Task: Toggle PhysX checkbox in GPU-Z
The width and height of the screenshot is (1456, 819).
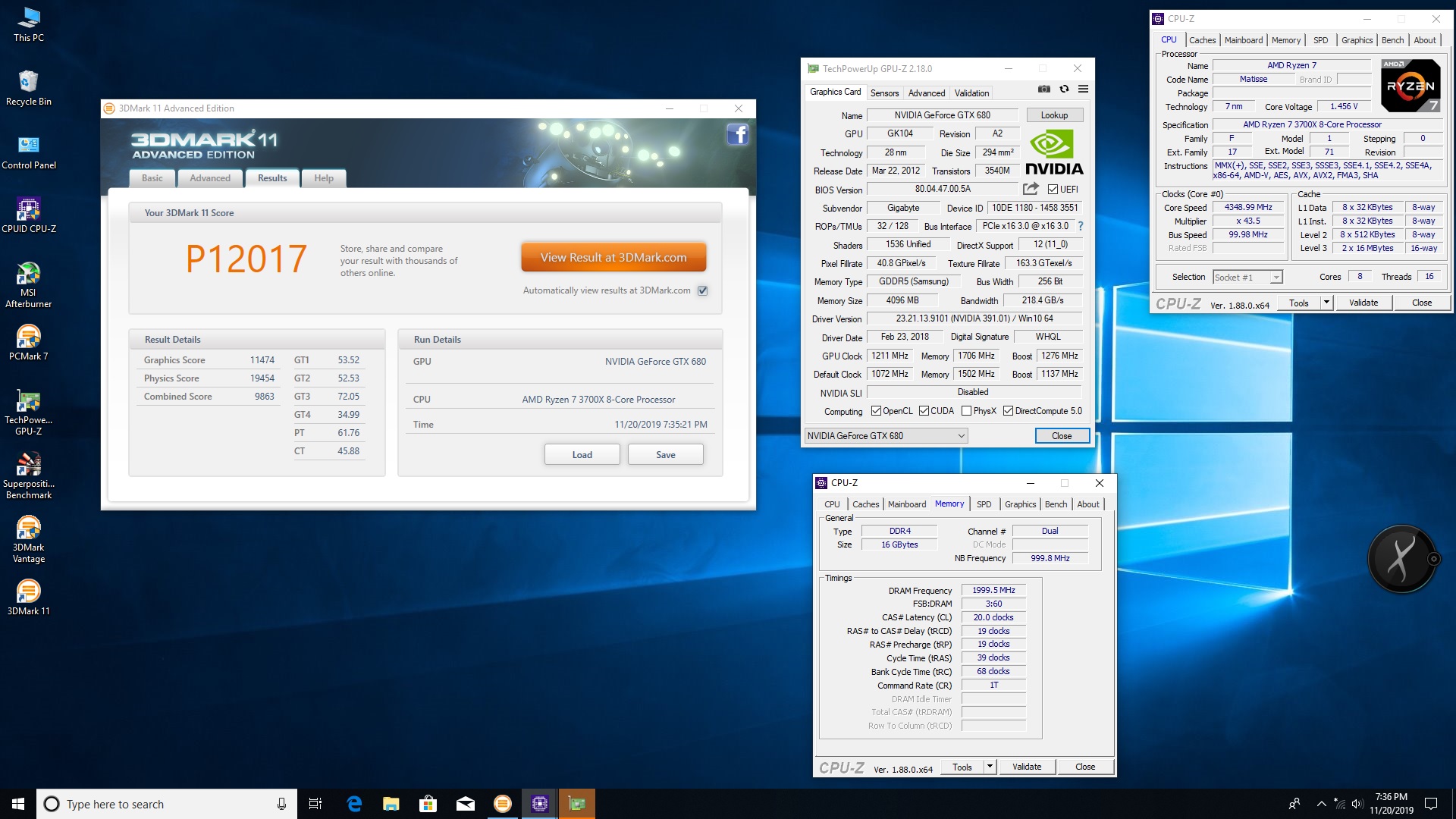Action: 966,411
